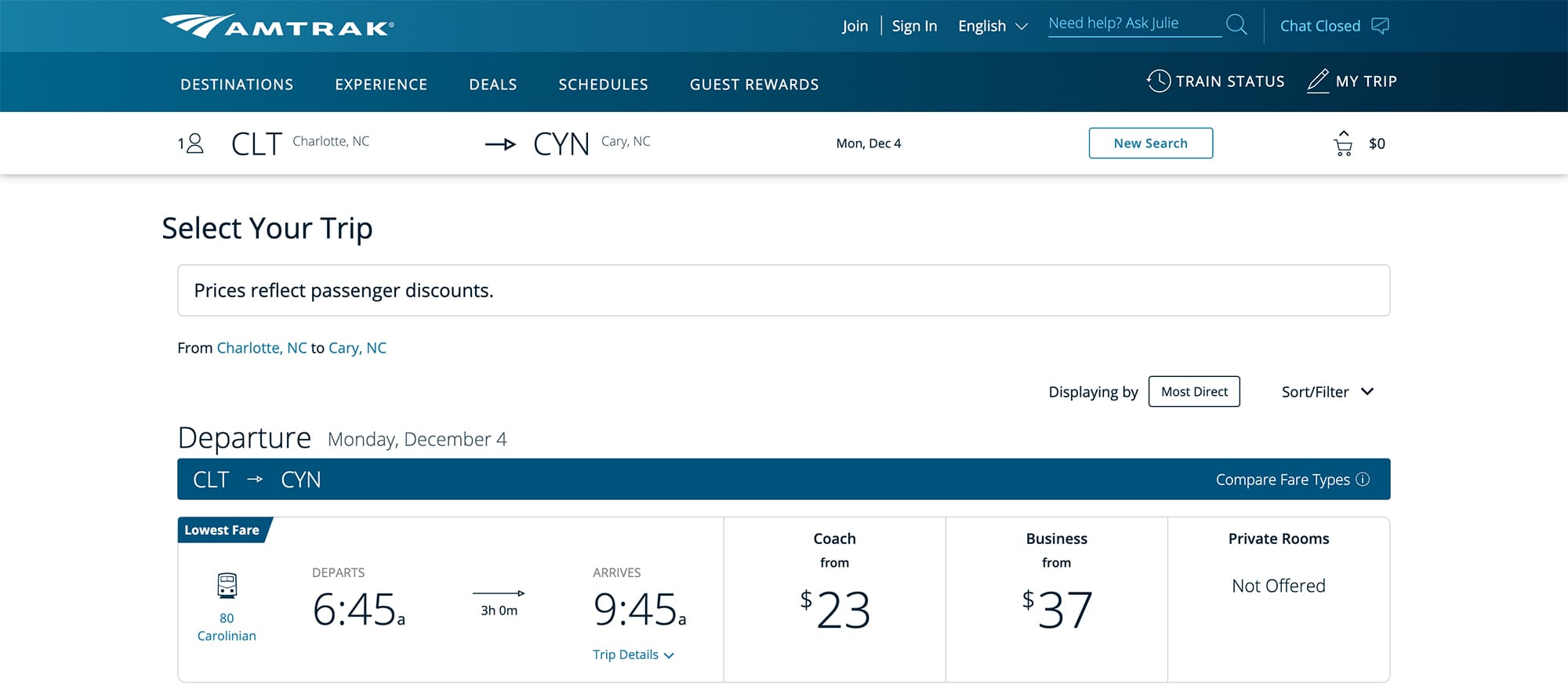Click the Most Direct display button
This screenshot has height=696, width=1568.
click(1194, 391)
